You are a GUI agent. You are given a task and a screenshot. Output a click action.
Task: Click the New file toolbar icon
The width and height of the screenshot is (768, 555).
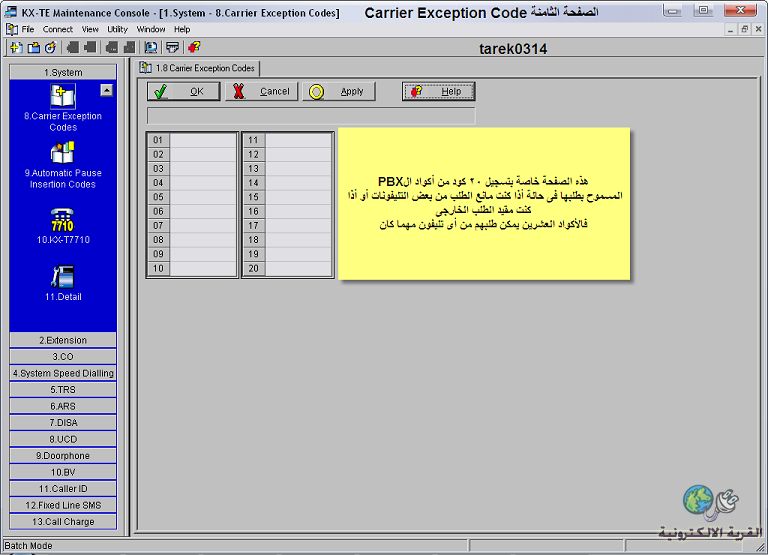(16, 48)
